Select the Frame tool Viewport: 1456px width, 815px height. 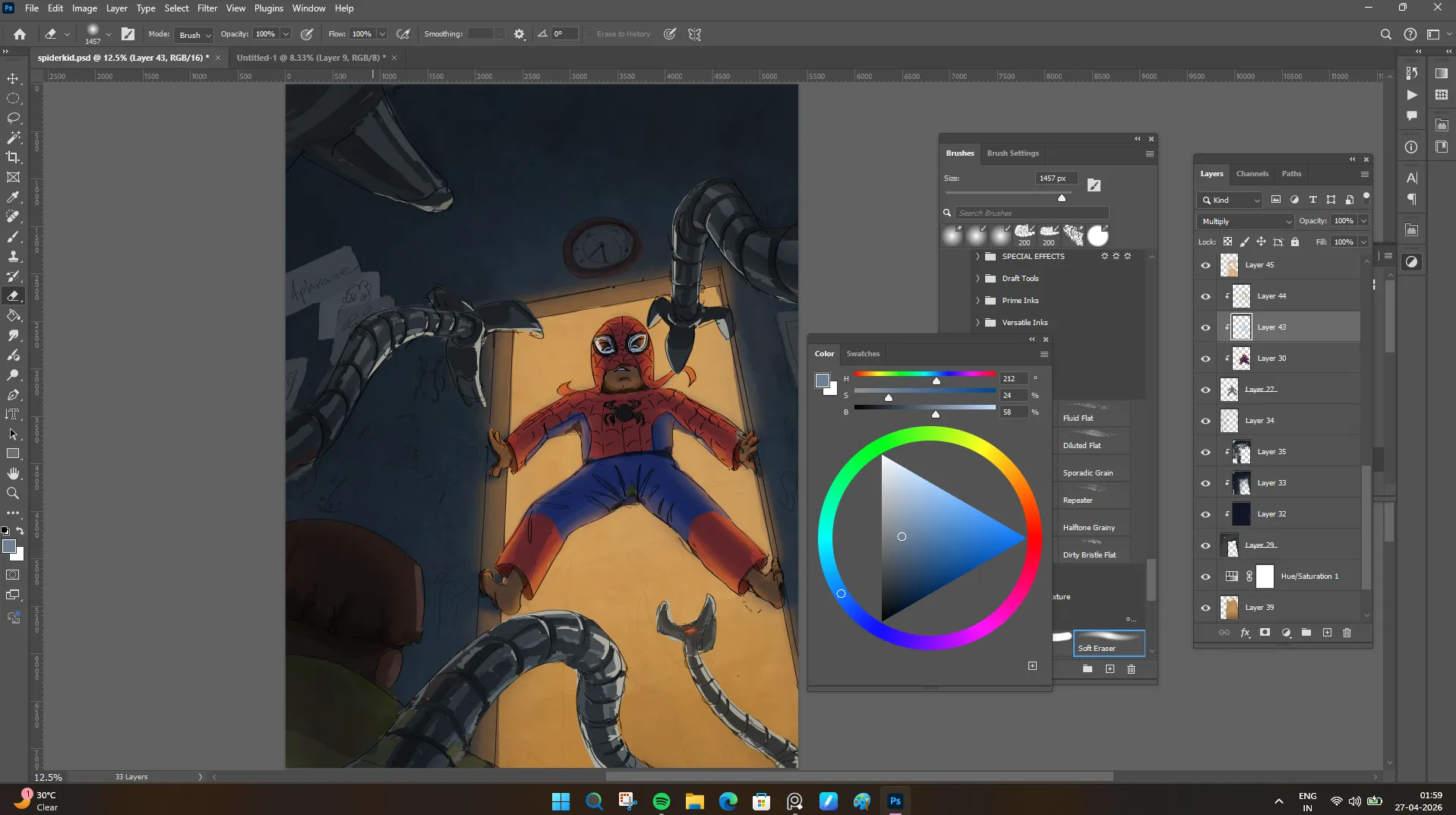[13, 177]
